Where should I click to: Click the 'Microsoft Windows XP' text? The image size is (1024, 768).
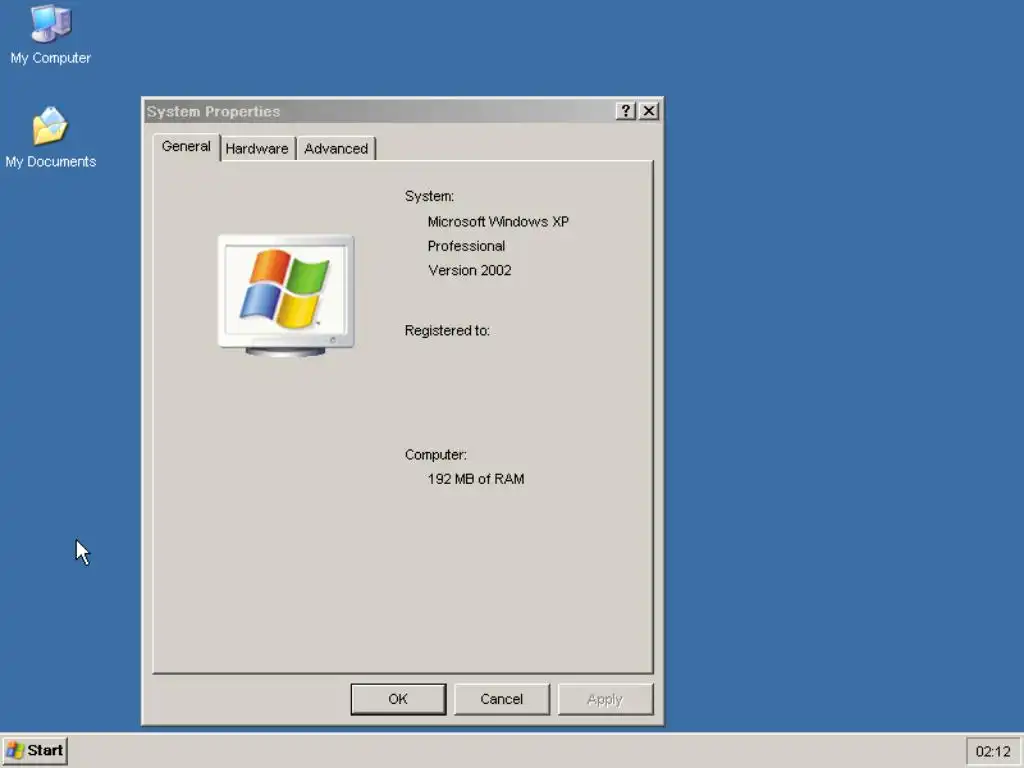point(498,222)
